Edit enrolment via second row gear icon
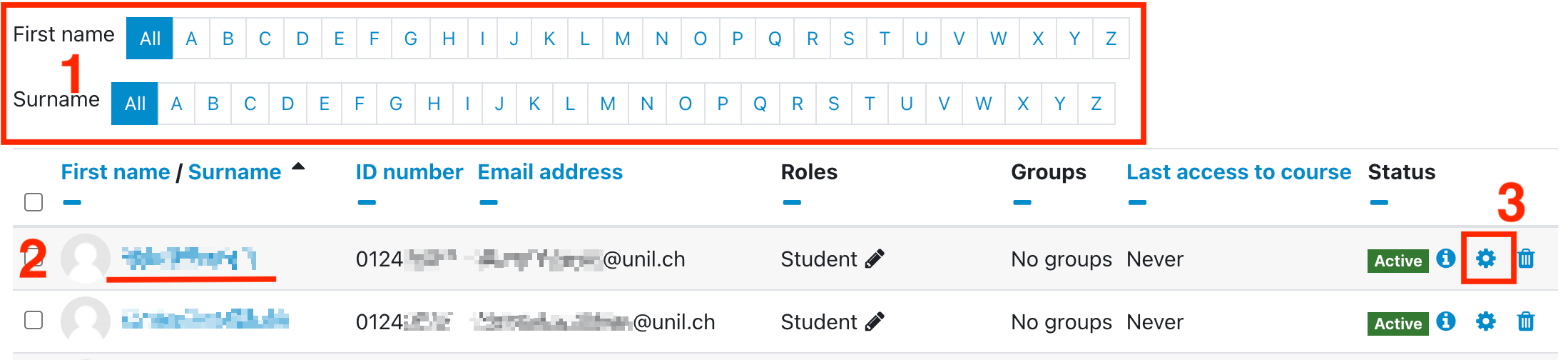1568x360 pixels. (1486, 321)
